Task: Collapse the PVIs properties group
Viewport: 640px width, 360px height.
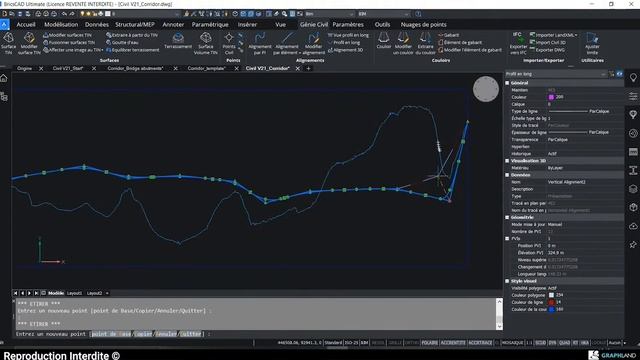Action: [x=507, y=239]
